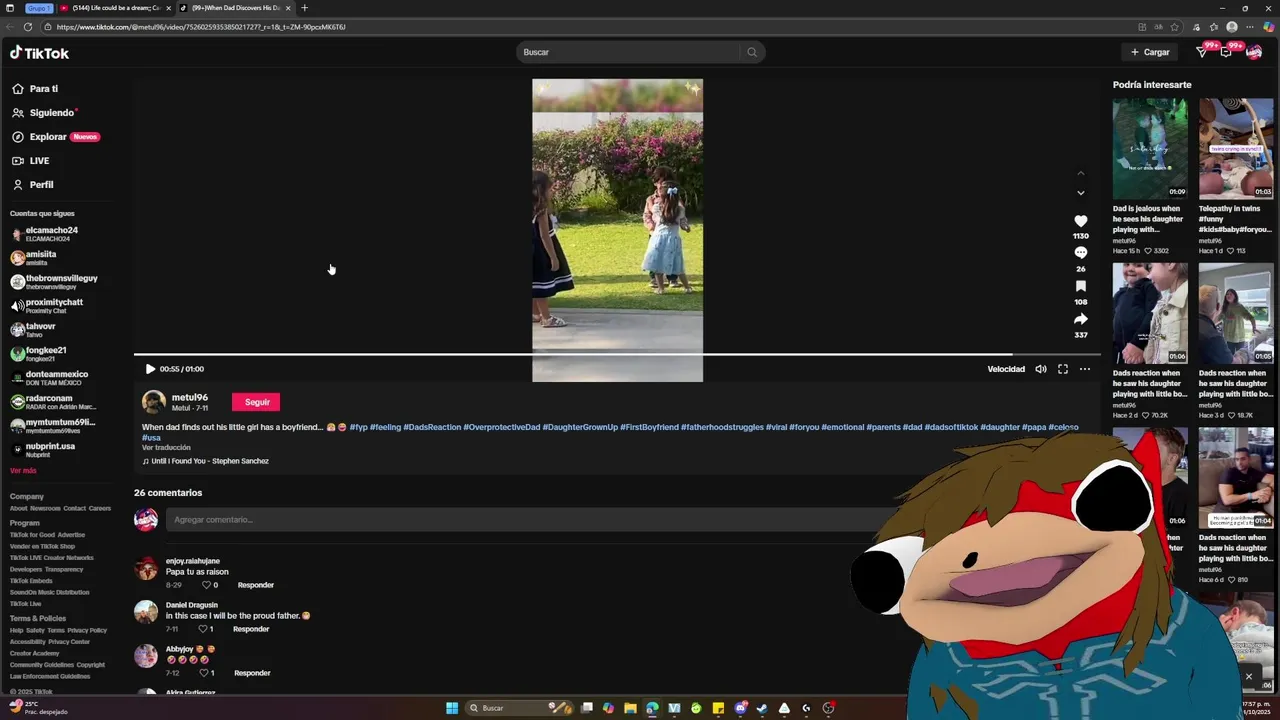
Task: Open File Explorer from the taskbar
Action: coord(630,708)
